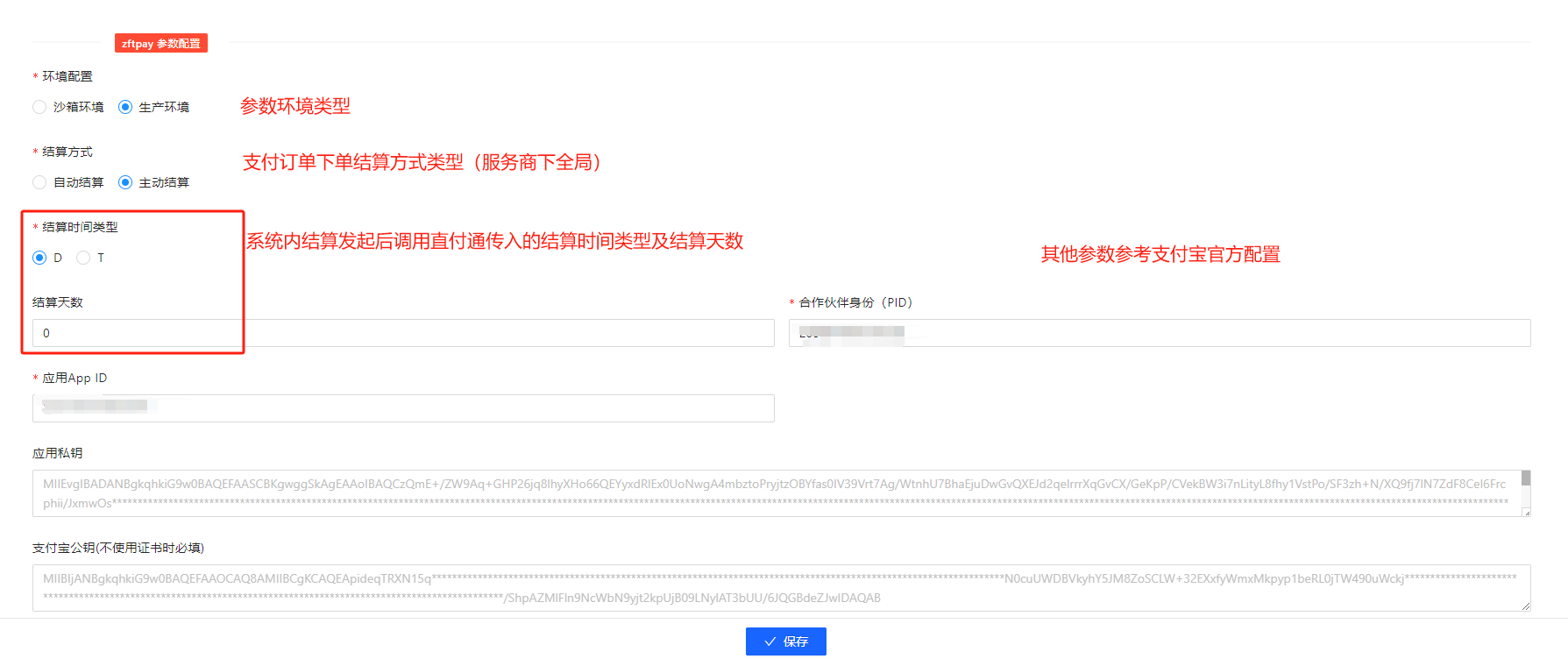Select settlement time type T
The width and height of the screenshot is (1568, 659).
pos(83,258)
